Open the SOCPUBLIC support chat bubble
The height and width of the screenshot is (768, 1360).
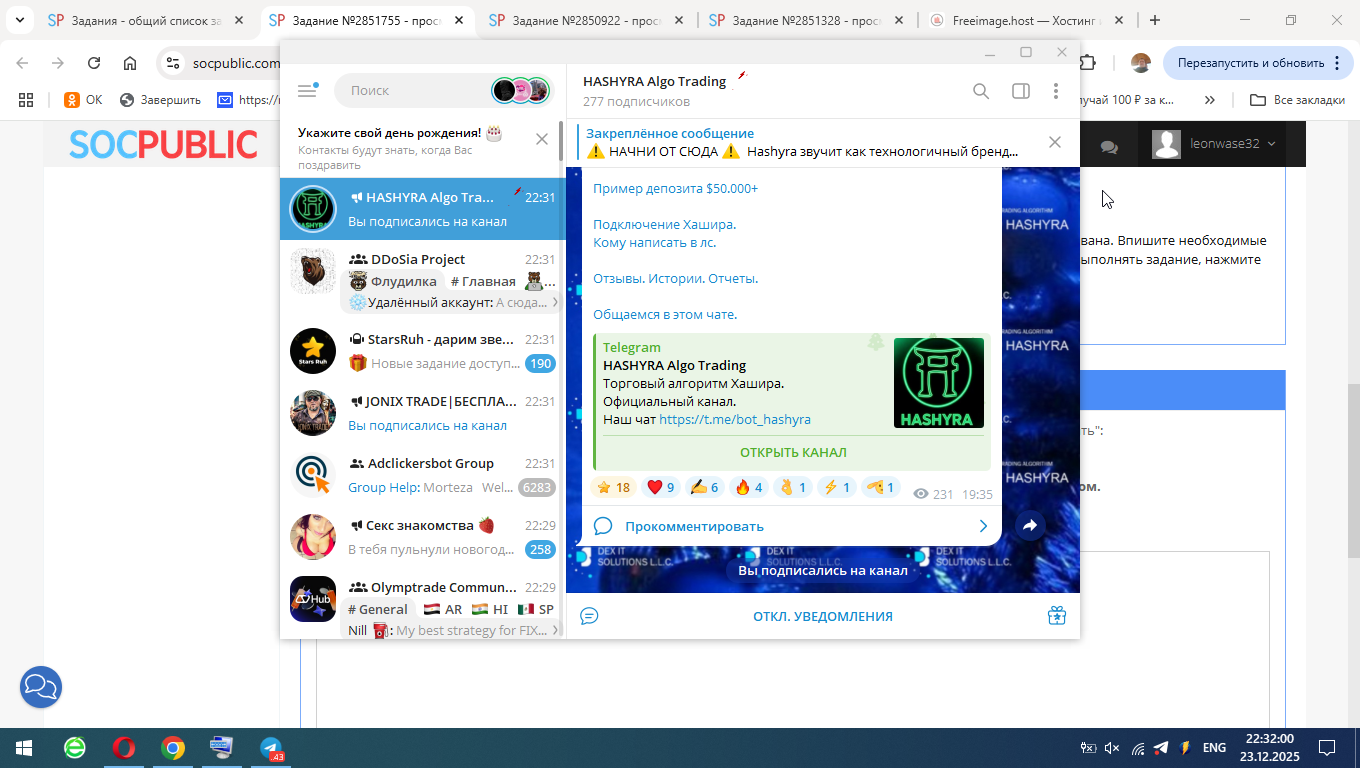pos(41,687)
